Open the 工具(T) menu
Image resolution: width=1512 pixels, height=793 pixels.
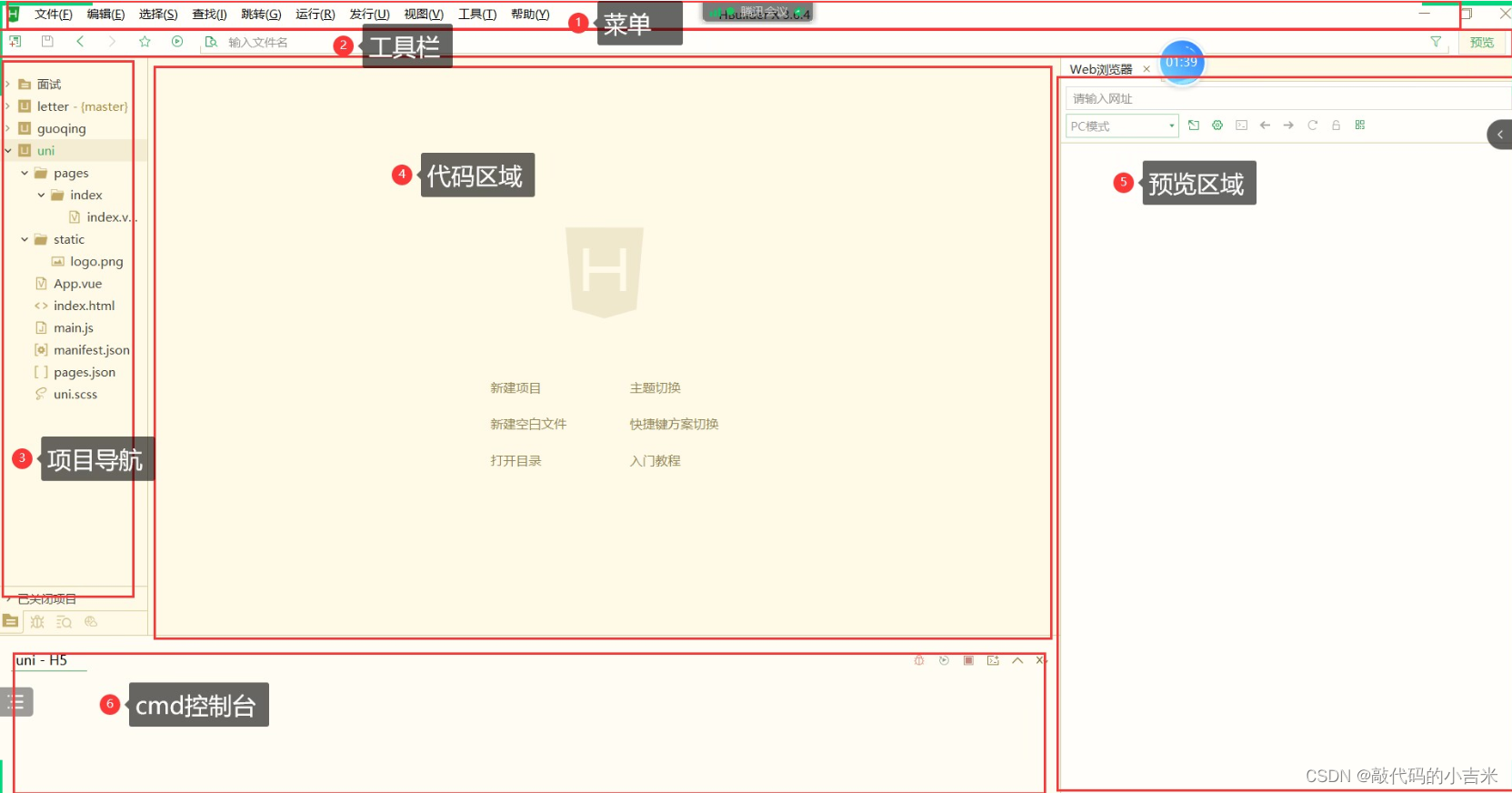click(x=477, y=14)
